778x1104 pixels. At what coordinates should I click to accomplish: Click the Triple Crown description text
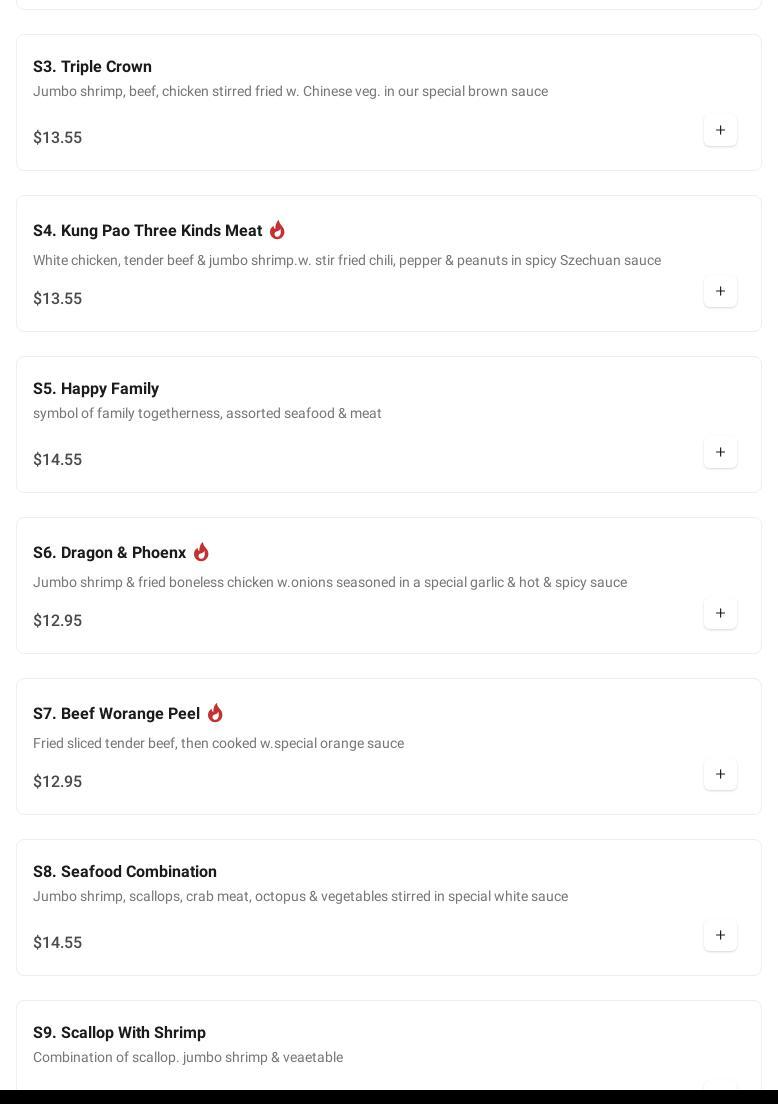coord(290,91)
